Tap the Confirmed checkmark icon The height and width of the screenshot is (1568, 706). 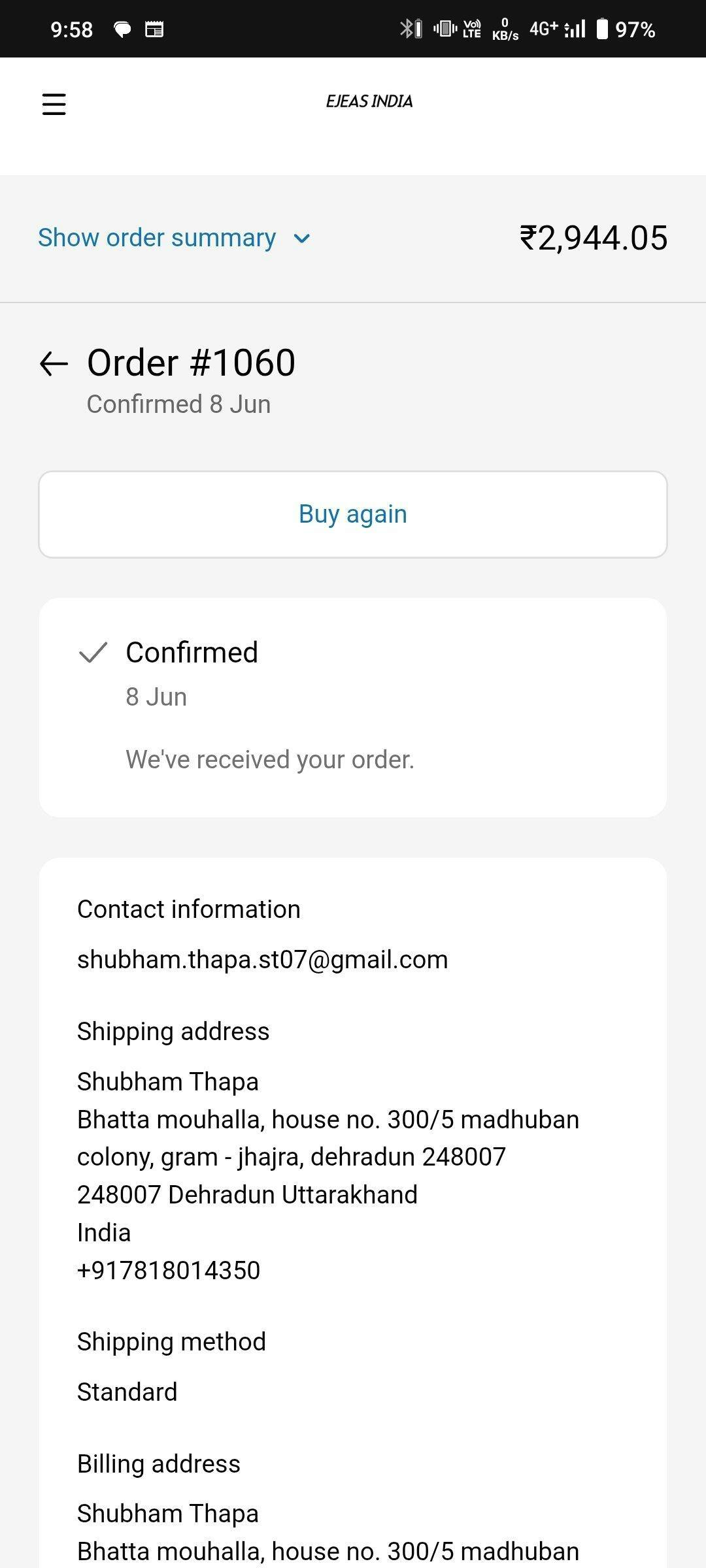click(93, 652)
